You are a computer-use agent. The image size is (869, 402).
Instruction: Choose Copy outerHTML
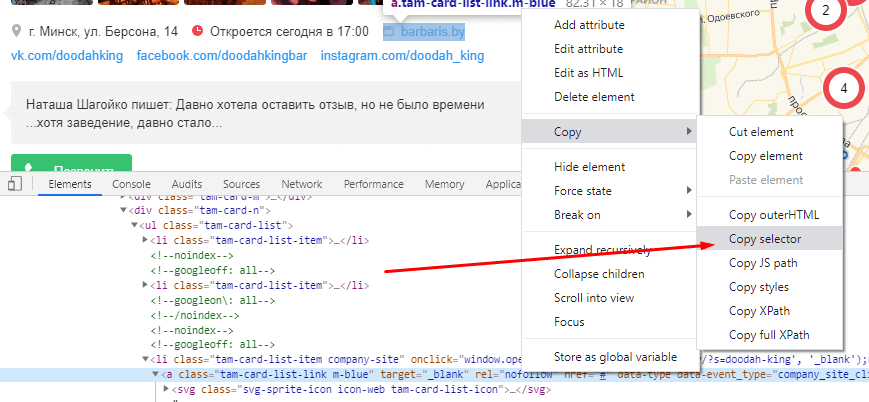(769, 215)
